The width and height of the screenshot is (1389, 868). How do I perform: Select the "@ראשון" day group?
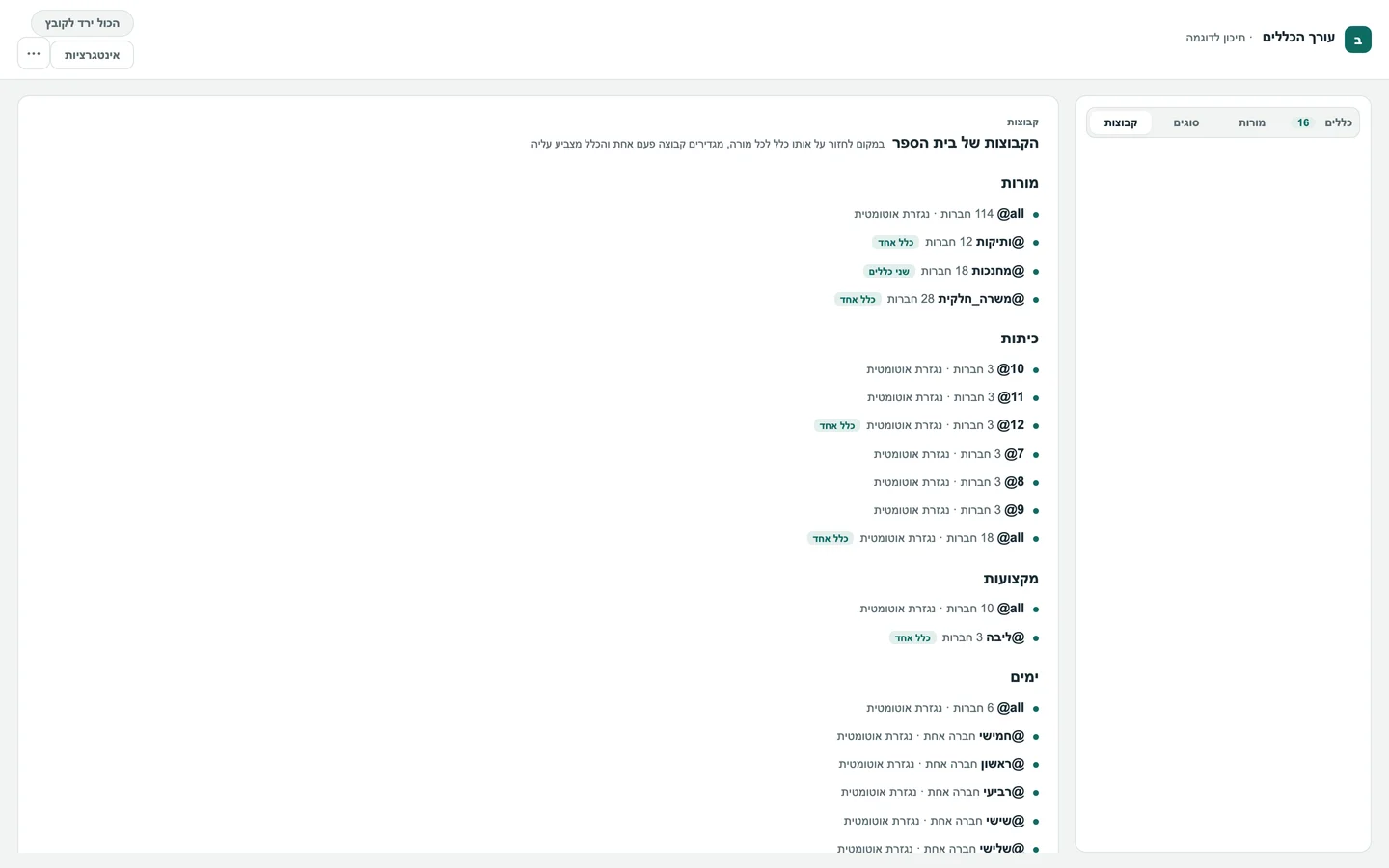tap(939, 764)
